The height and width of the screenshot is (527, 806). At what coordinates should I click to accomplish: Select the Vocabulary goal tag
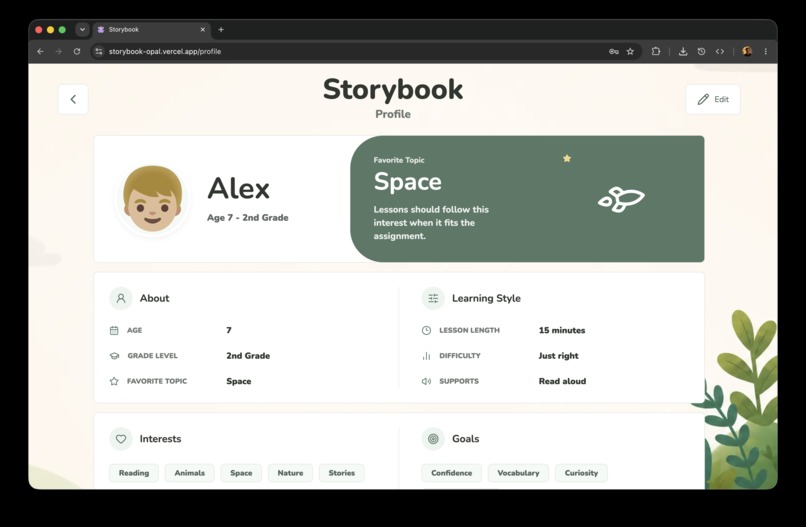[x=518, y=473]
